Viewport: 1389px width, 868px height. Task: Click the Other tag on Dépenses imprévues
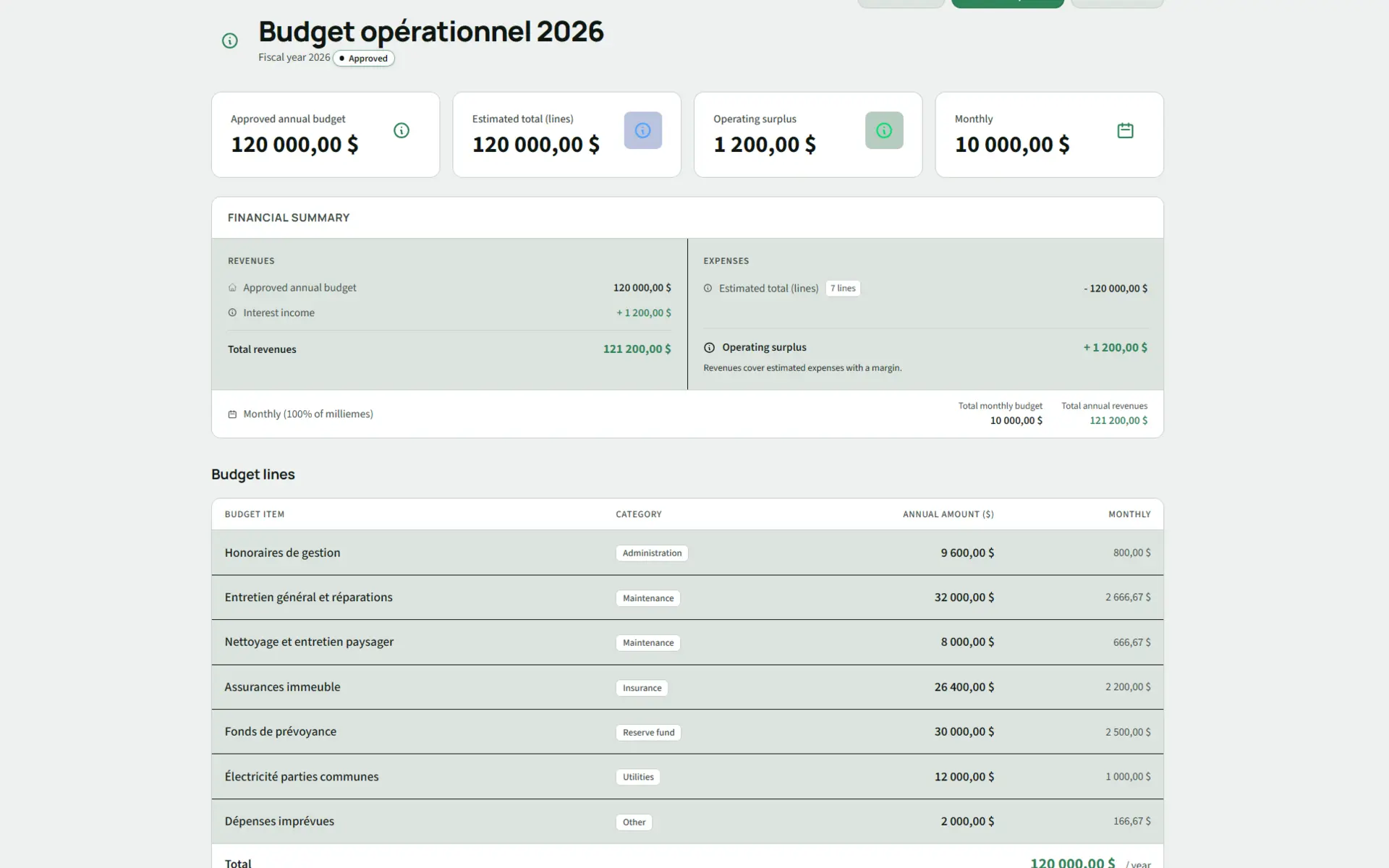pyautogui.click(x=633, y=822)
